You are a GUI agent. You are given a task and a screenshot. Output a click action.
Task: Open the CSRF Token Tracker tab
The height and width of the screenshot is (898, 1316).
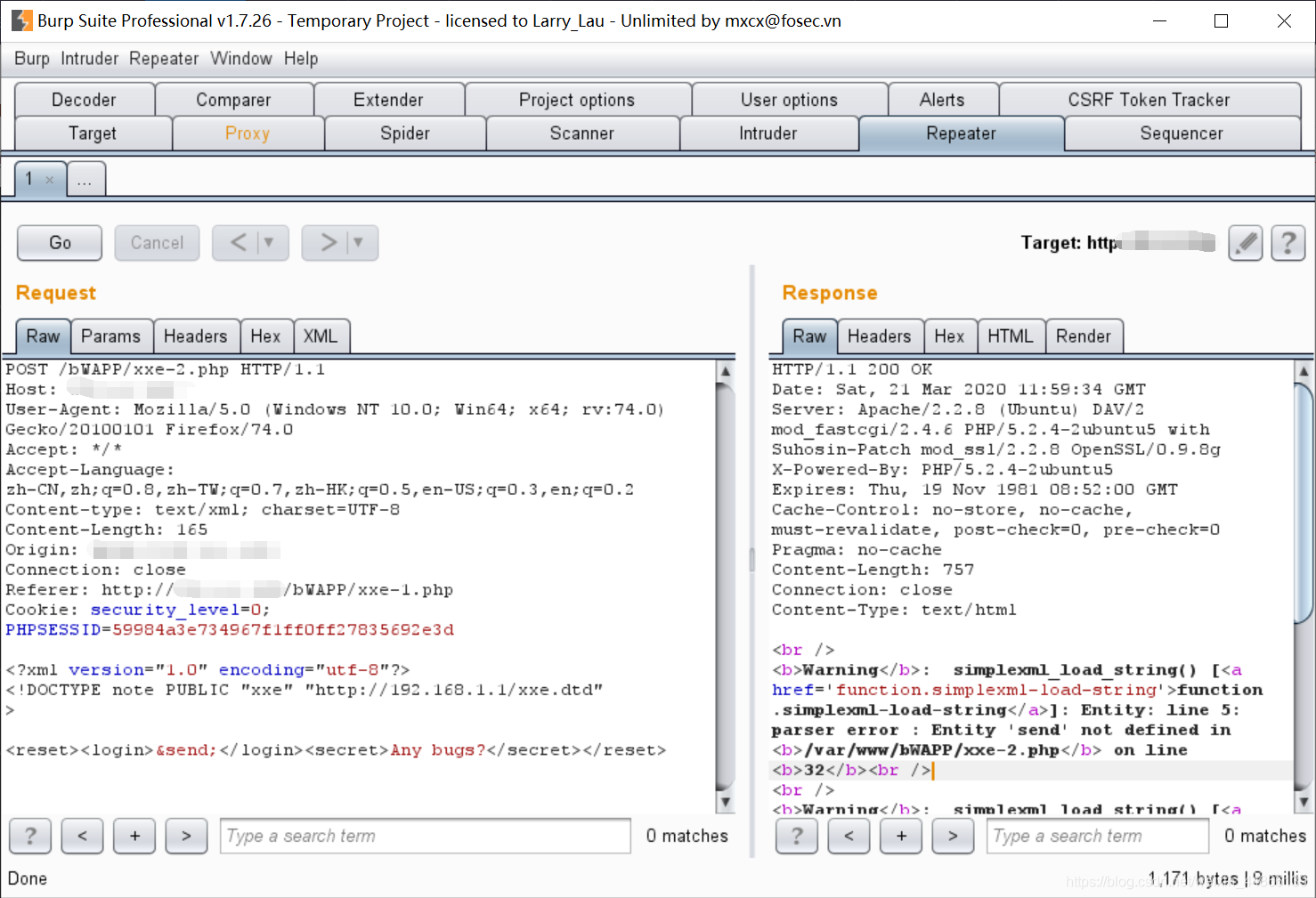[x=1149, y=100]
